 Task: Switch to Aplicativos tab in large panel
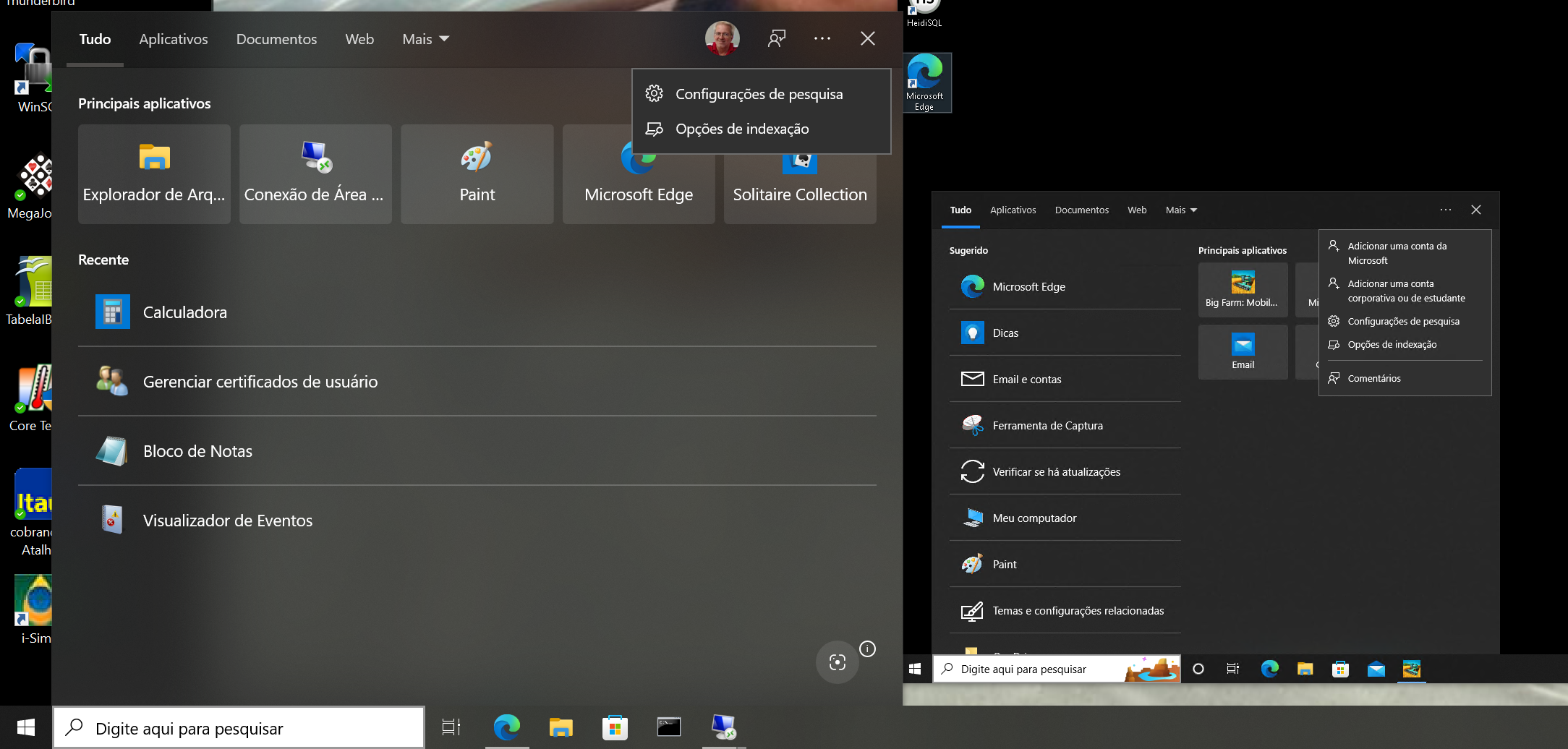(174, 39)
